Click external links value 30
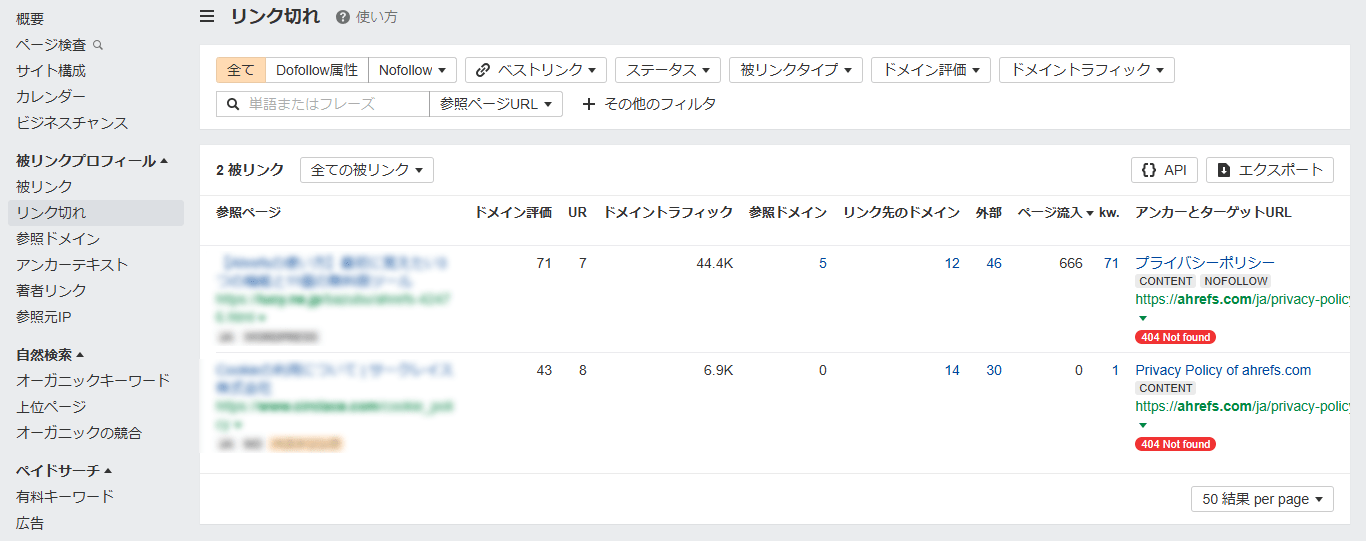 [994, 370]
